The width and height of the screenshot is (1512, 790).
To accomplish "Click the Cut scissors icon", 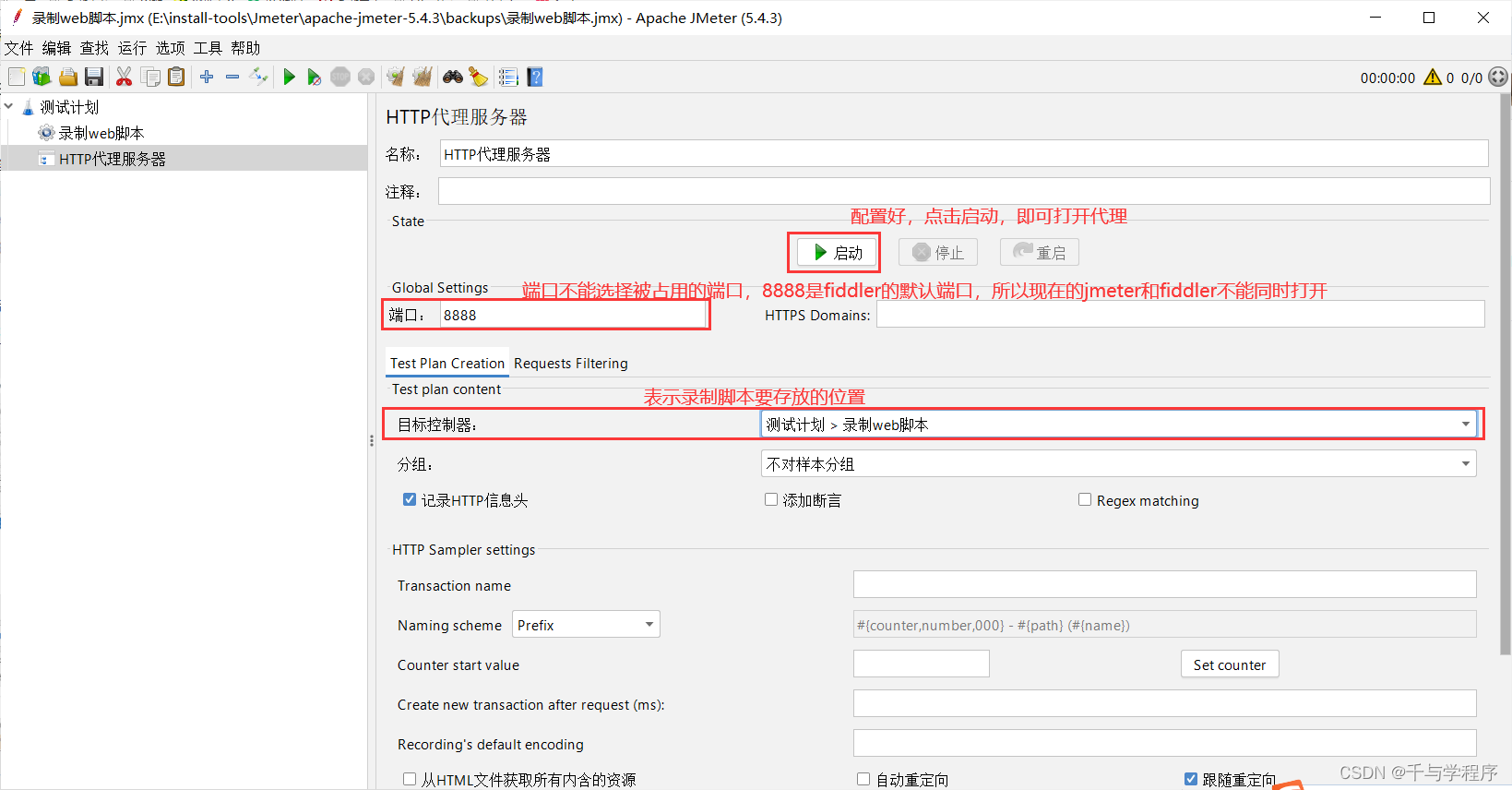I will click(x=124, y=77).
